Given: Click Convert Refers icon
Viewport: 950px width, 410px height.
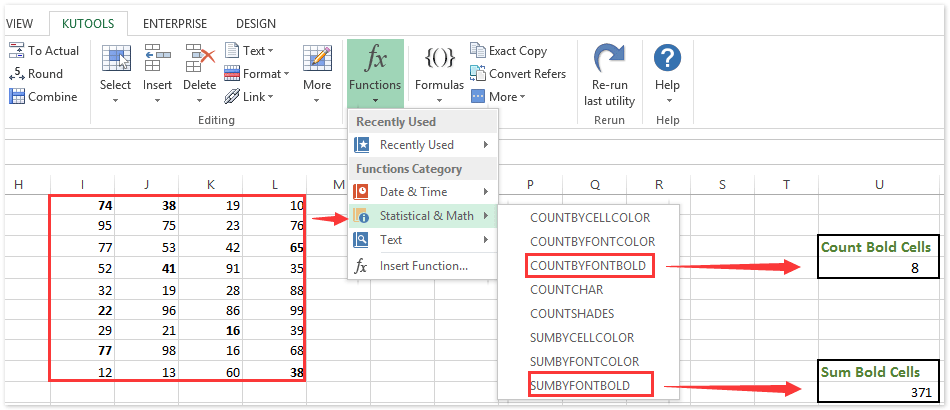Looking at the screenshot, I should (x=478, y=73).
